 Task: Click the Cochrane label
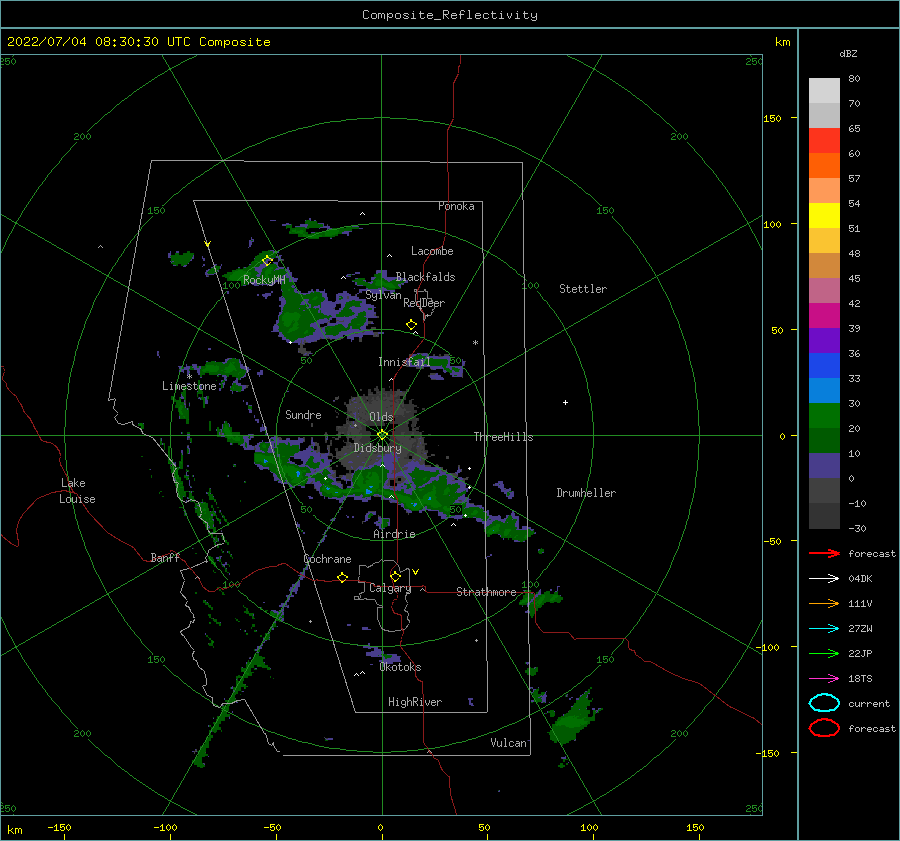(x=327, y=559)
